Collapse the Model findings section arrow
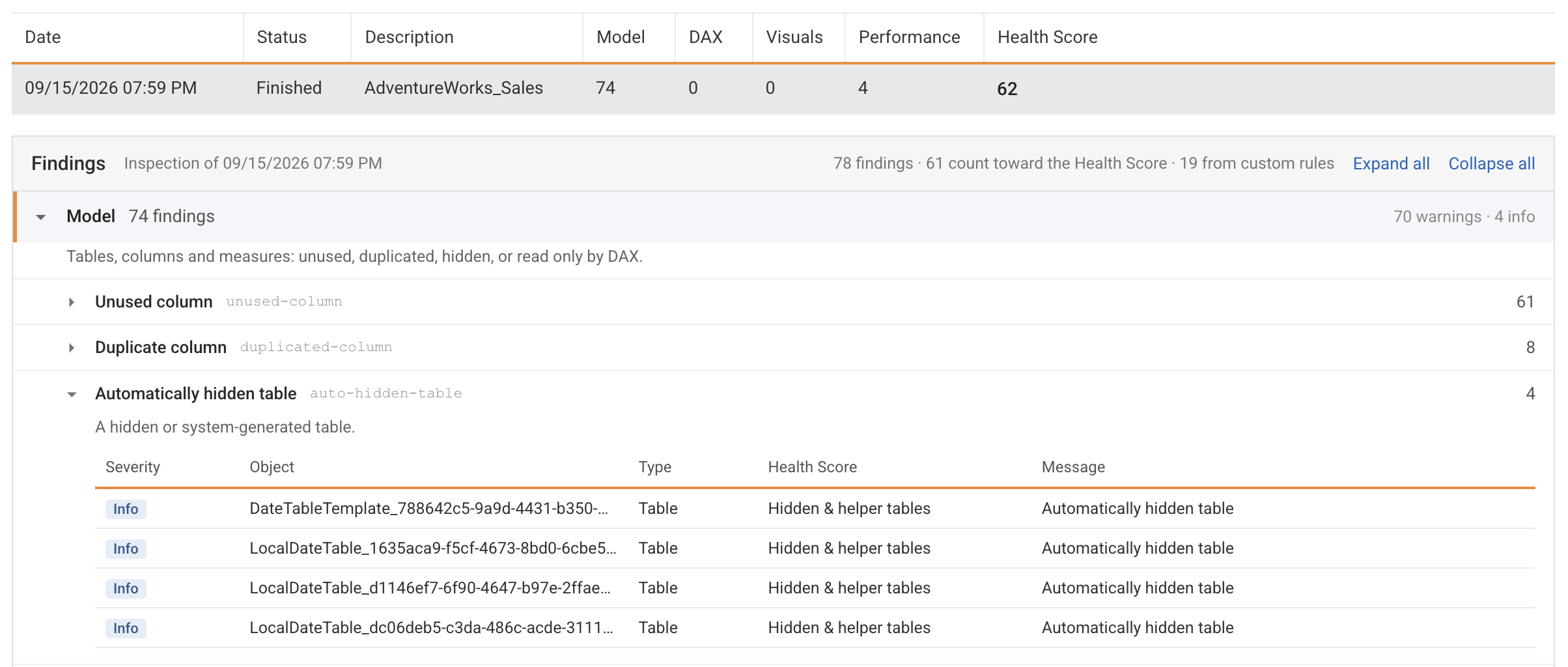1568x667 pixels. coord(41,217)
